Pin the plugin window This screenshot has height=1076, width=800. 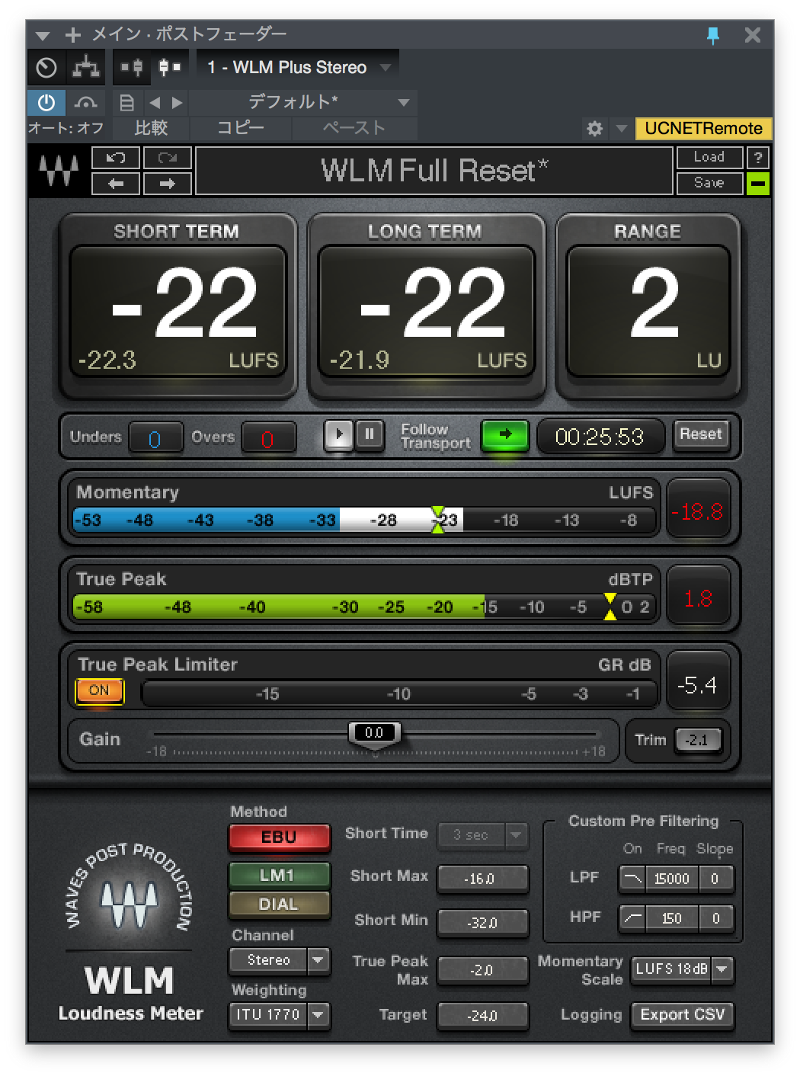click(713, 35)
